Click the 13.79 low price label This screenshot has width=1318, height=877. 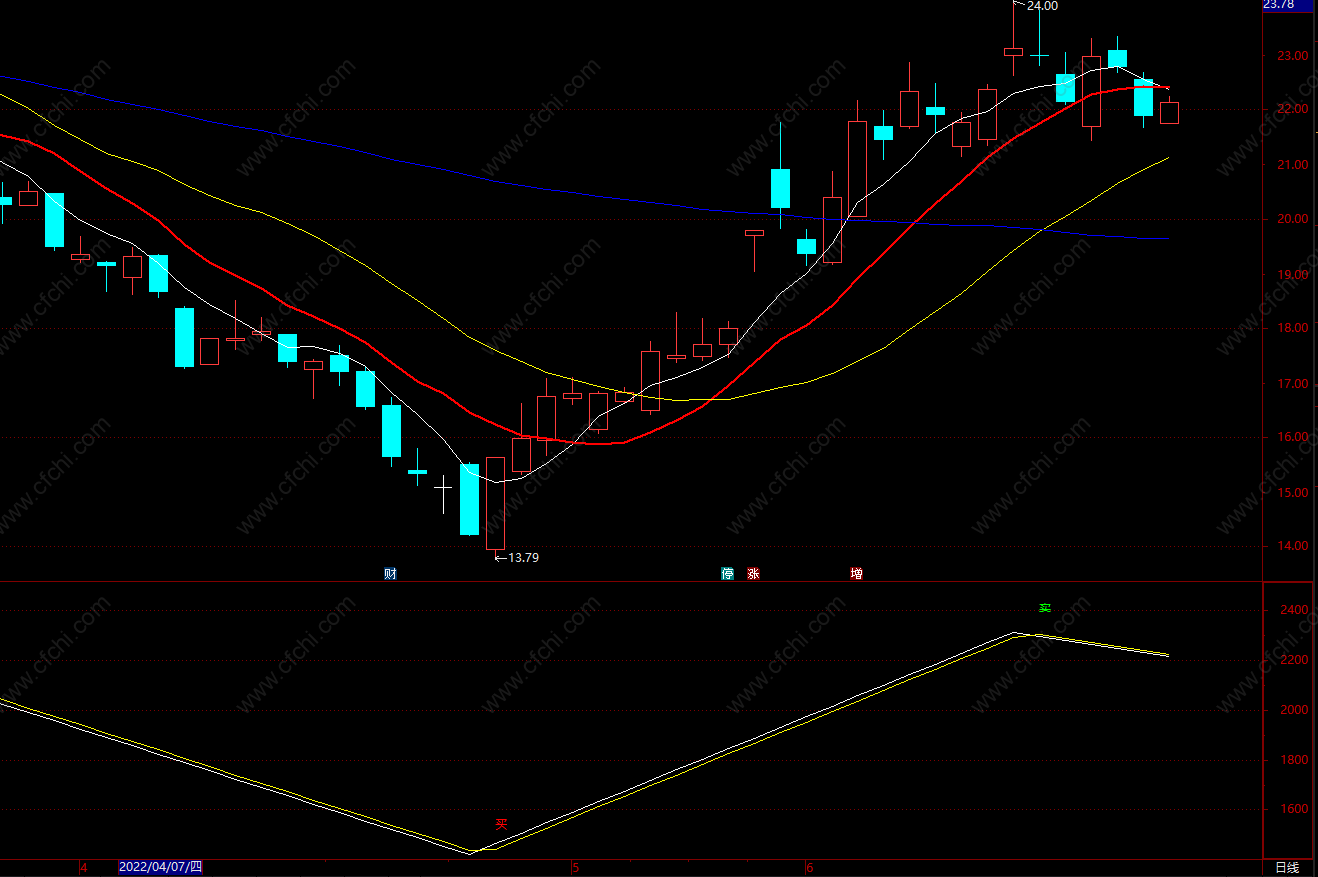523,558
